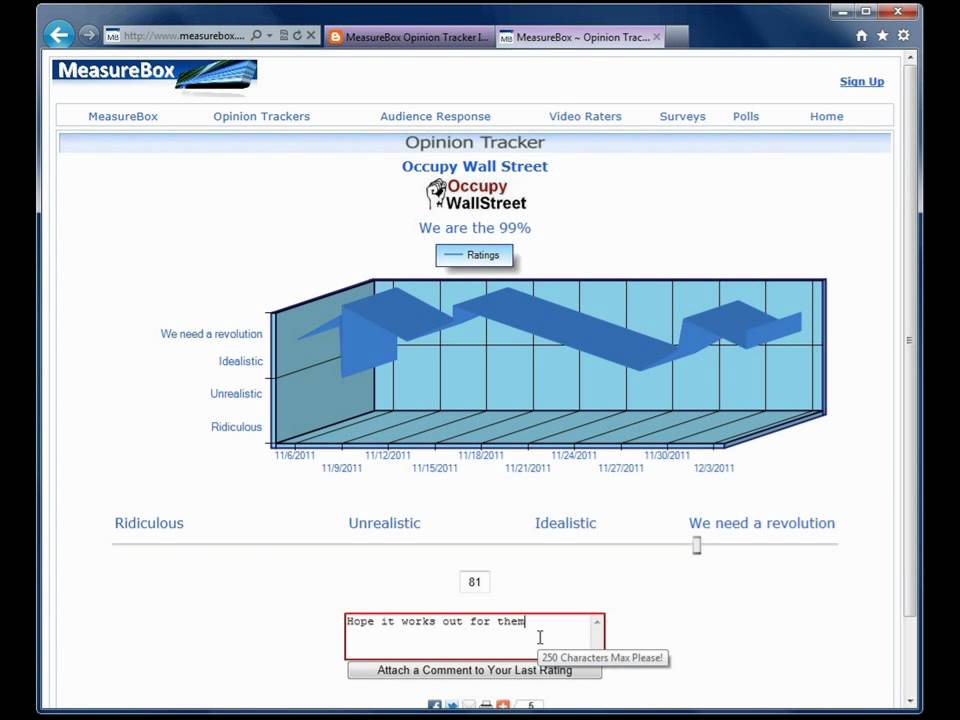Click the Unrealistic slider label

pyautogui.click(x=384, y=523)
